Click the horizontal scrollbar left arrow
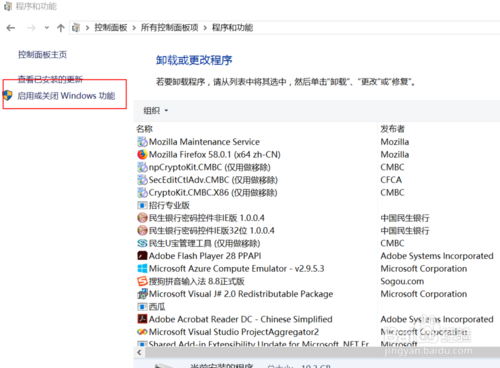Viewport: 500px width, 368px height. point(139,352)
